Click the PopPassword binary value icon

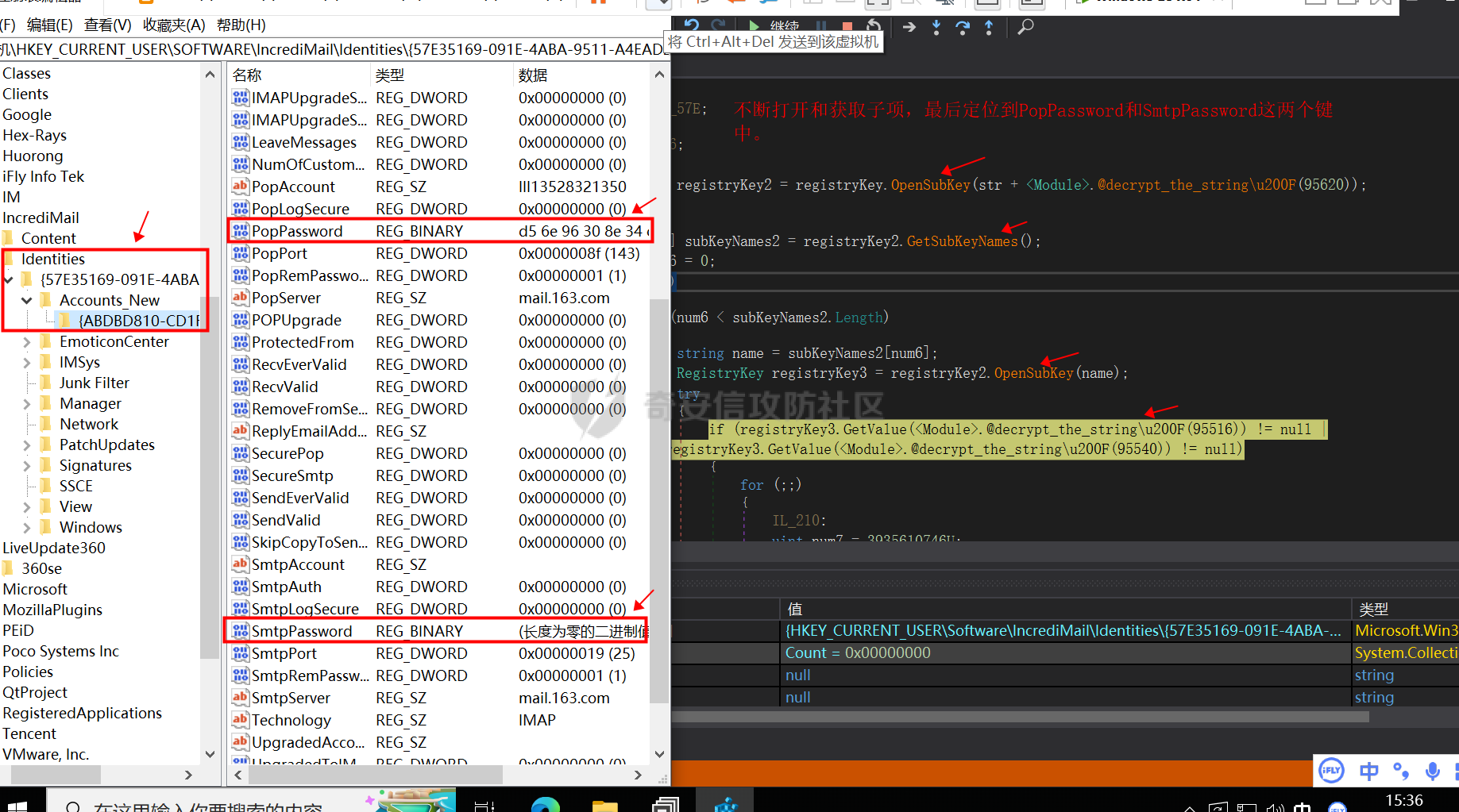click(240, 231)
